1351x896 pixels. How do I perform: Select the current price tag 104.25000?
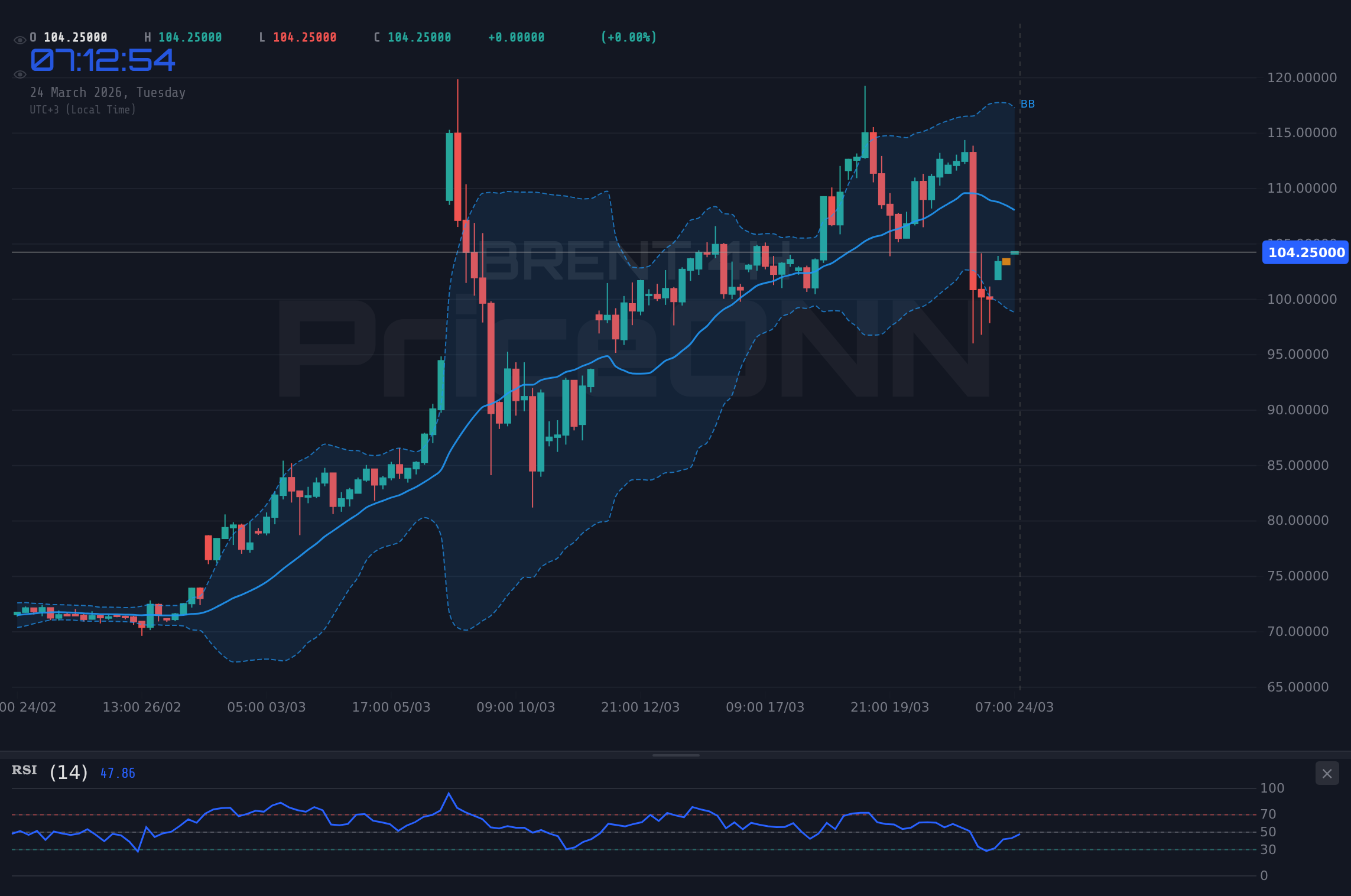1305,252
